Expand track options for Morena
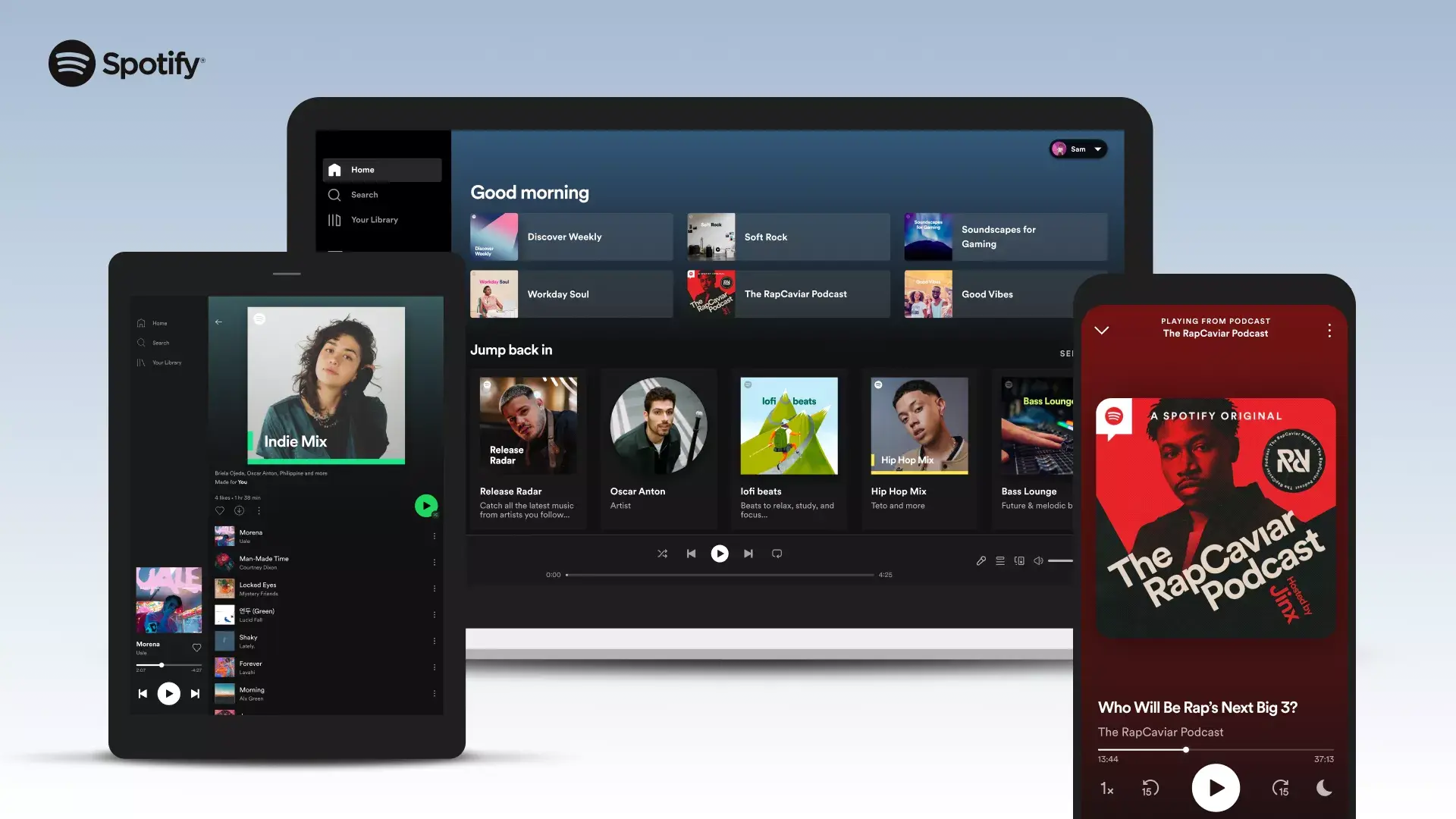Screen dimensions: 1456x819 [x=434, y=535]
